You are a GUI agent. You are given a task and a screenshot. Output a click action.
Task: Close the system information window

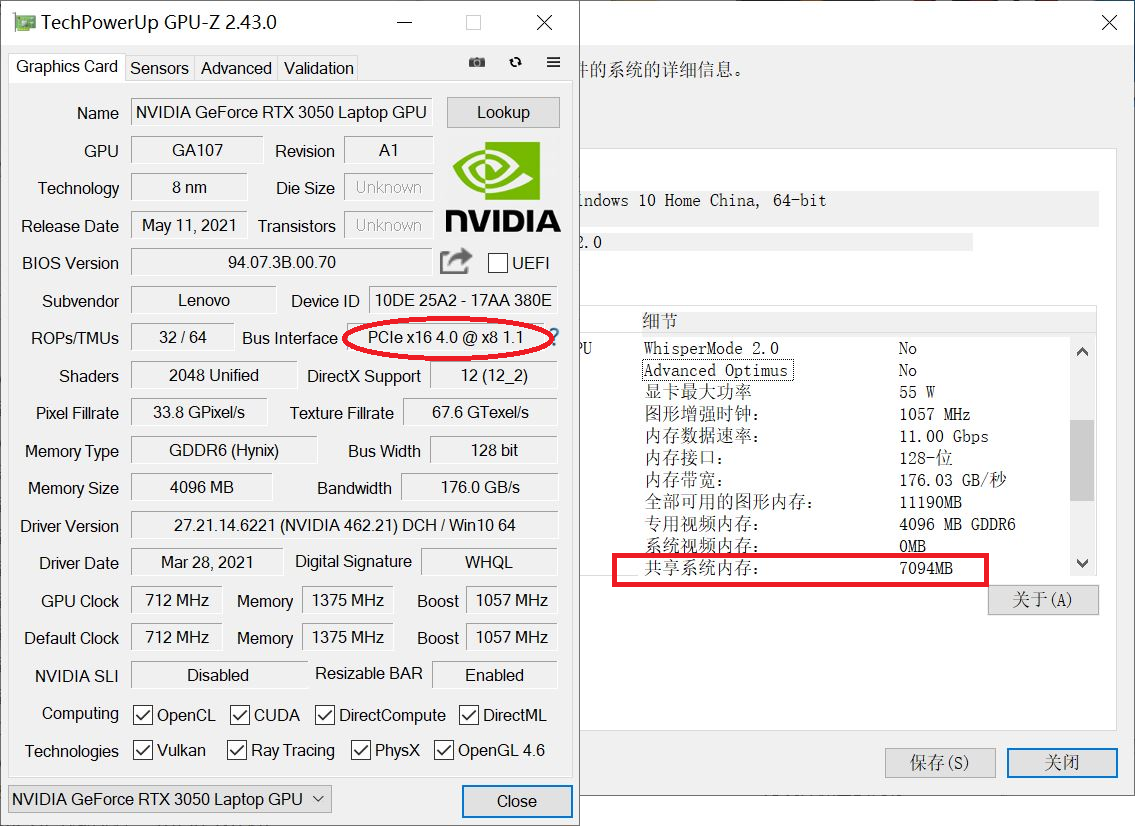coord(1109,22)
